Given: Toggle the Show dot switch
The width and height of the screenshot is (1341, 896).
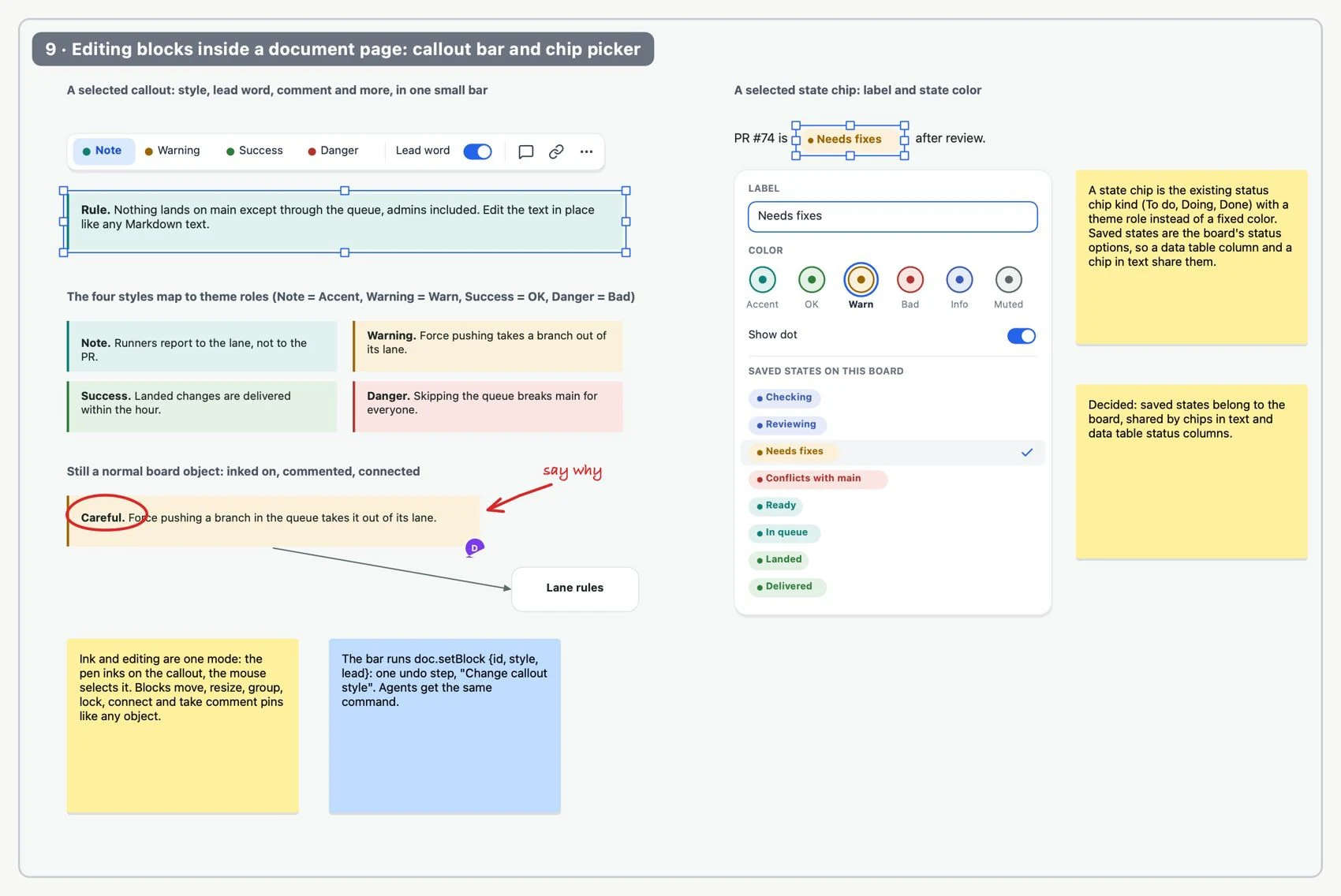Looking at the screenshot, I should 1022,336.
